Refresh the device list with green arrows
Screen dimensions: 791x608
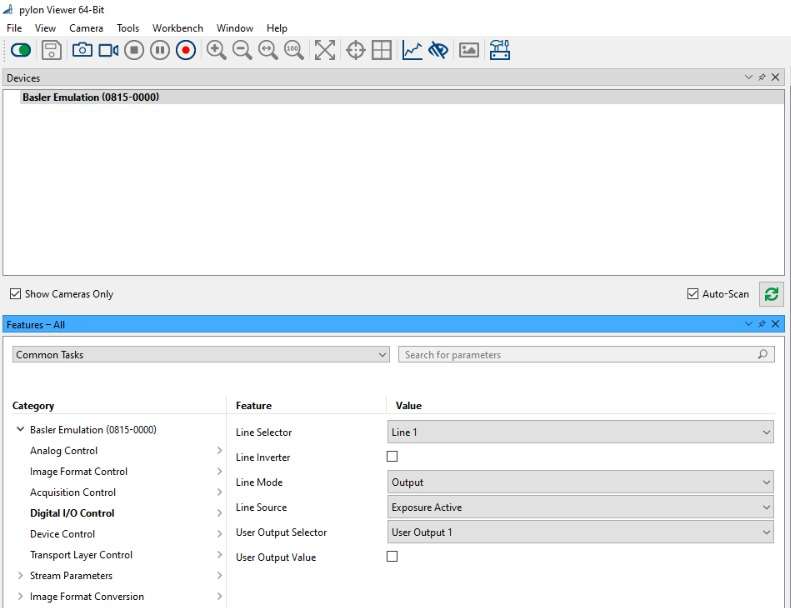click(x=771, y=294)
